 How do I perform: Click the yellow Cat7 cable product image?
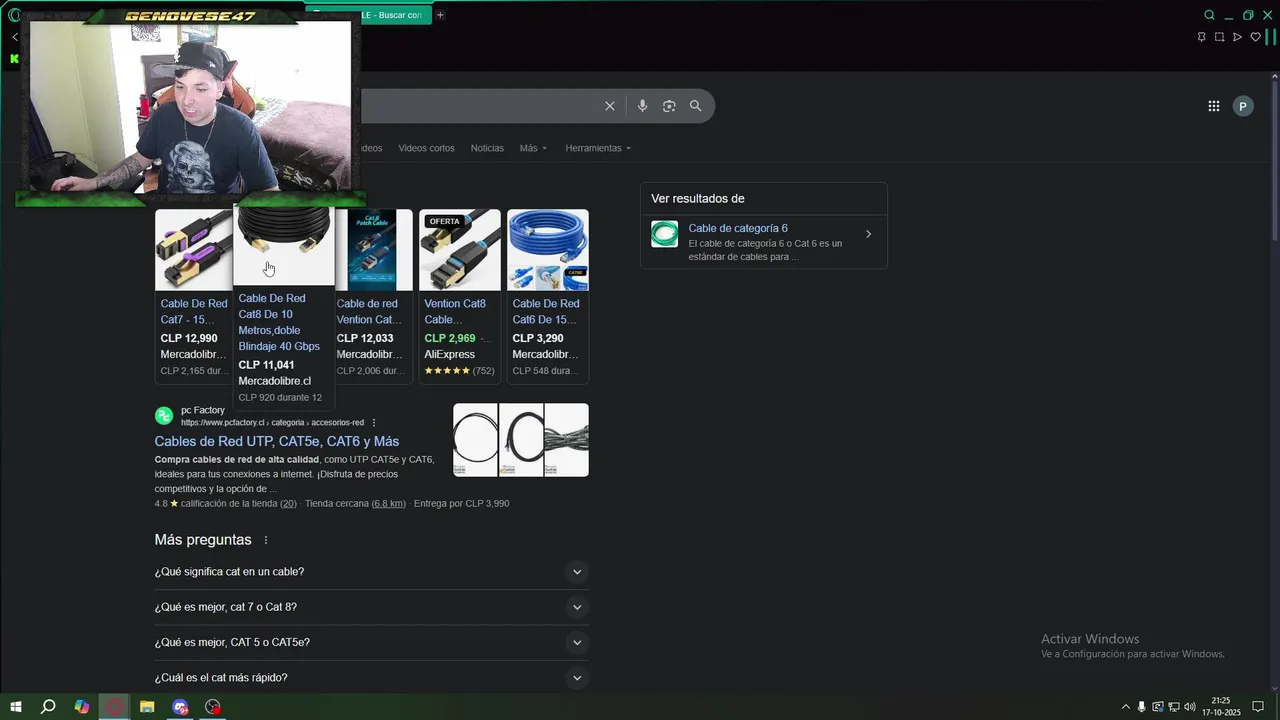click(x=194, y=249)
